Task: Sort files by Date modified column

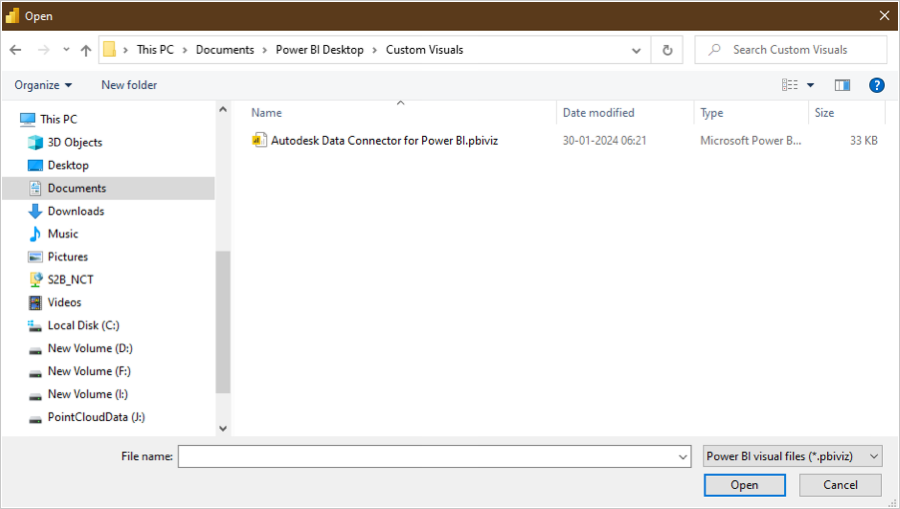Action: 598,113
